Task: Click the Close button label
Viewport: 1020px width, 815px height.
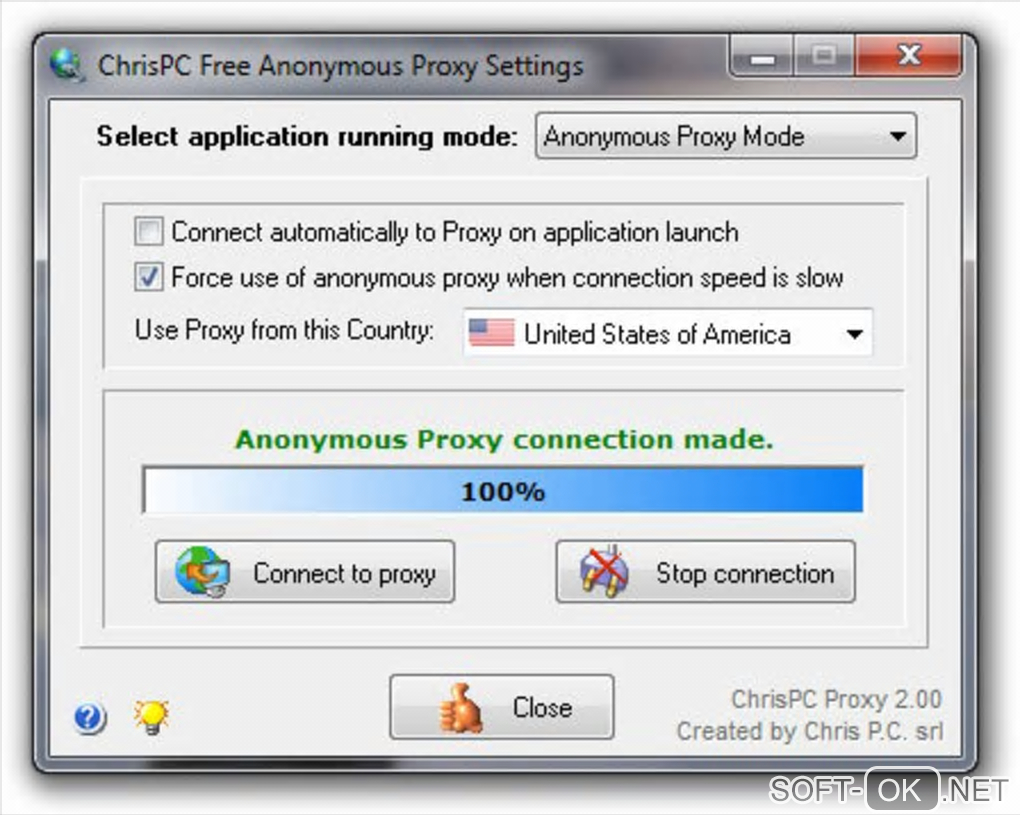Action: click(543, 707)
